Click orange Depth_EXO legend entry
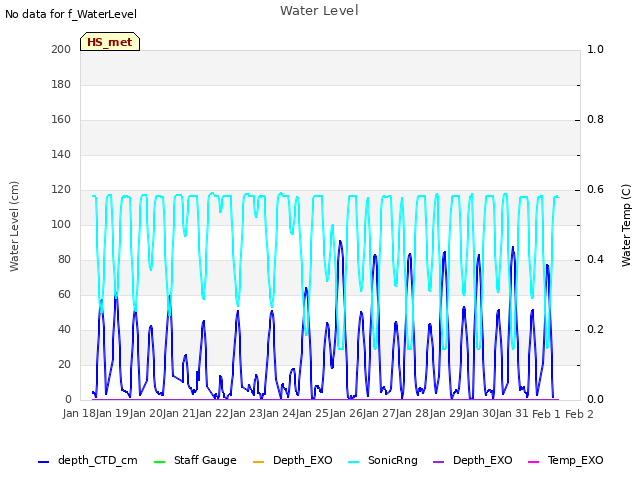The image size is (640, 480). 293,460
